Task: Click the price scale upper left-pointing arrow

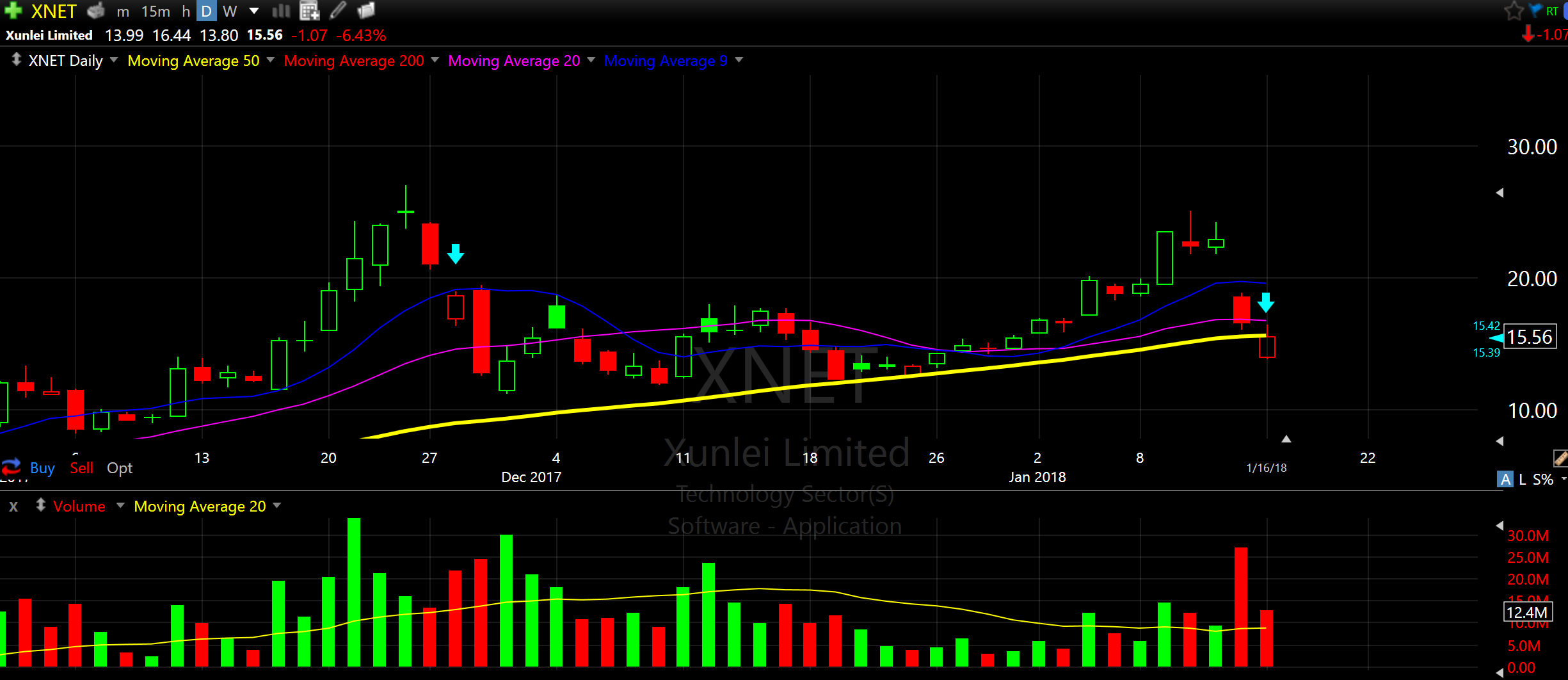Action: (1500, 193)
